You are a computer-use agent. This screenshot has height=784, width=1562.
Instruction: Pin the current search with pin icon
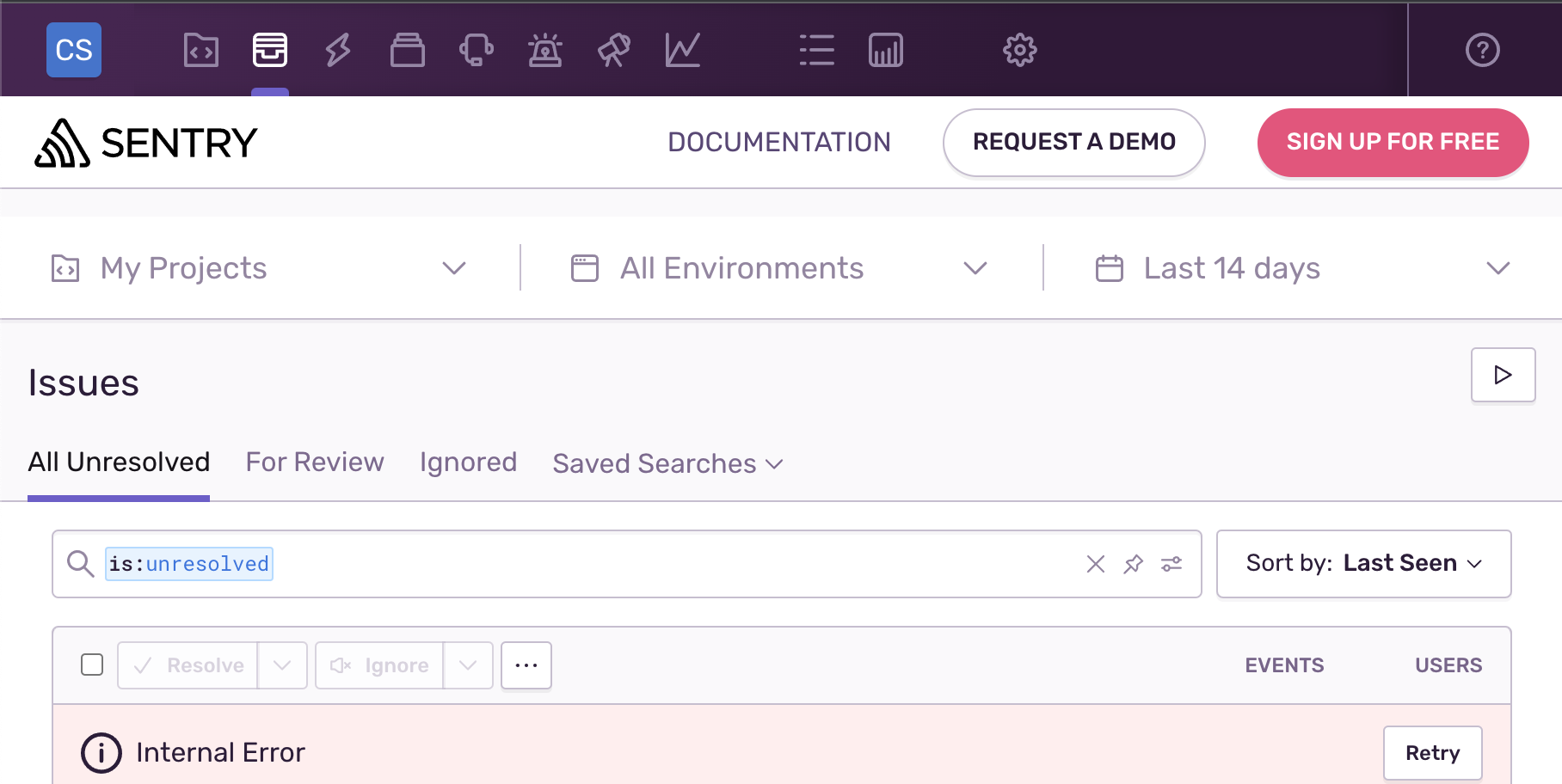click(x=1134, y=564)
